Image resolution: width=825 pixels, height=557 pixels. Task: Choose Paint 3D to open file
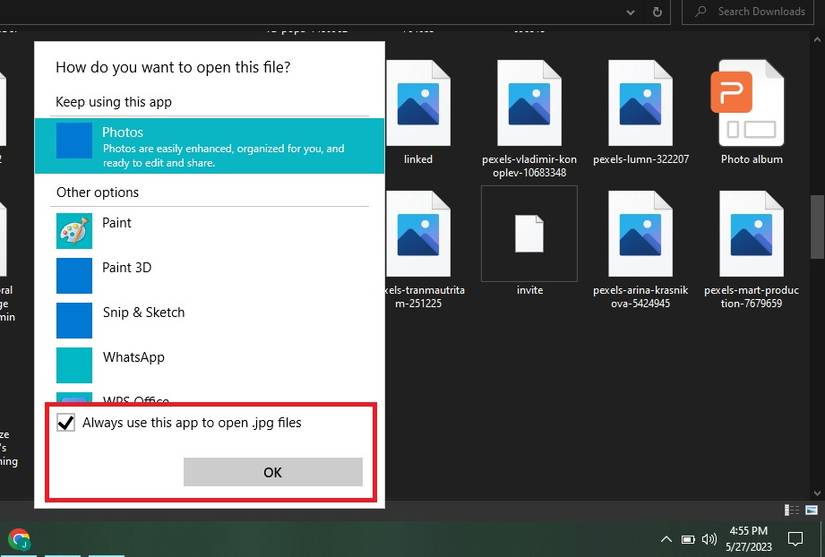pos(209,275)
